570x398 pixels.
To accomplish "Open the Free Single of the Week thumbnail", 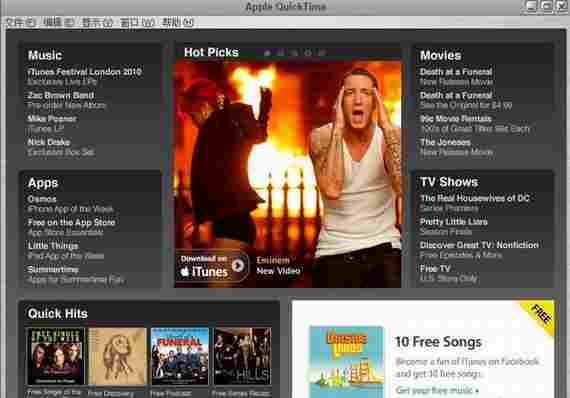I will (x=56, y=356).
